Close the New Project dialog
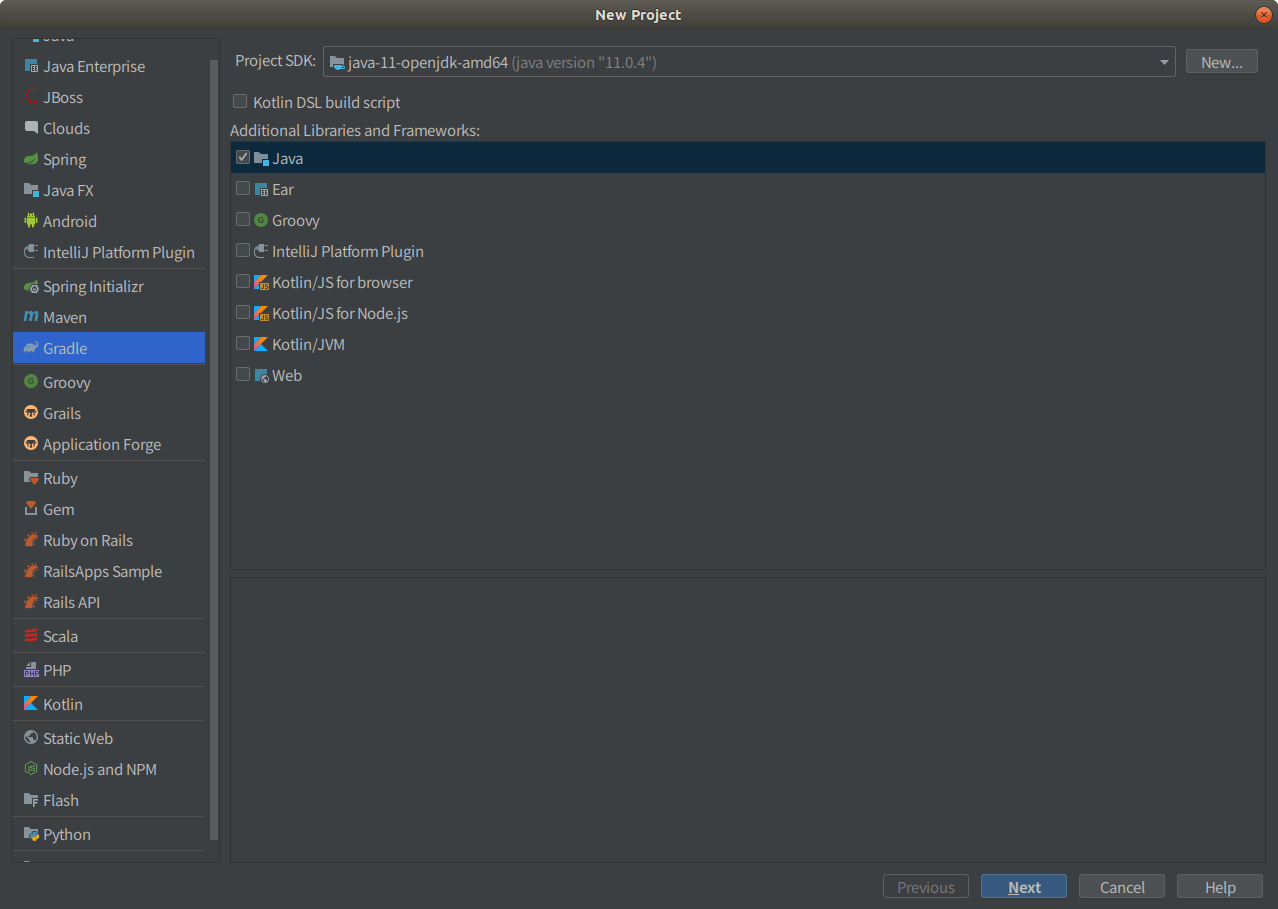Image resolution: width=1278 pixels, height=909 pixels. point(1264,14)
